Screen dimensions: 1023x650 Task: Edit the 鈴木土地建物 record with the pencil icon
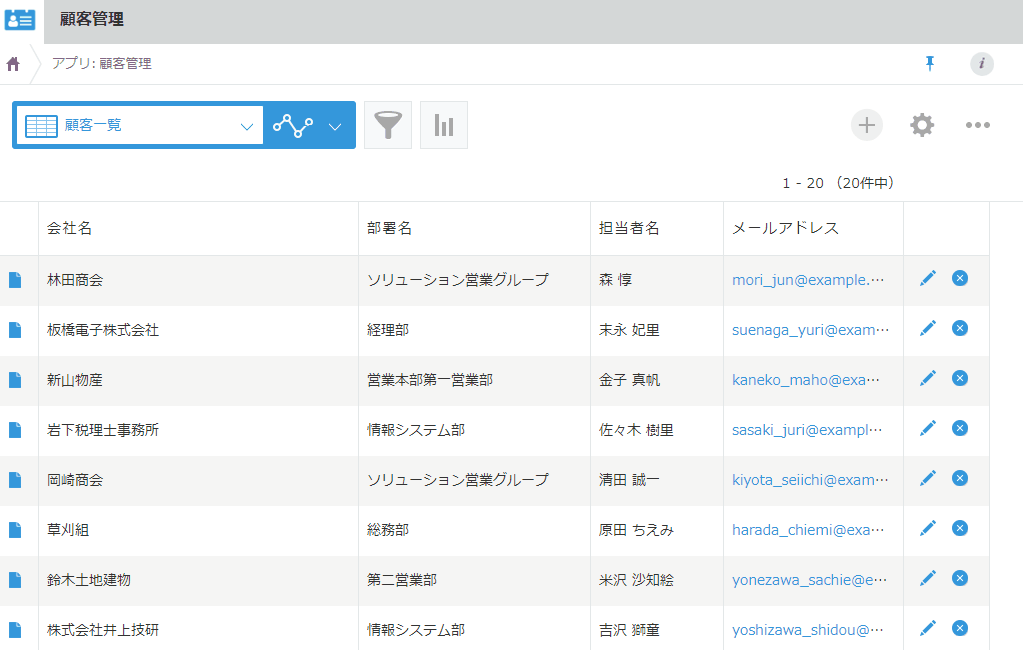927,578
